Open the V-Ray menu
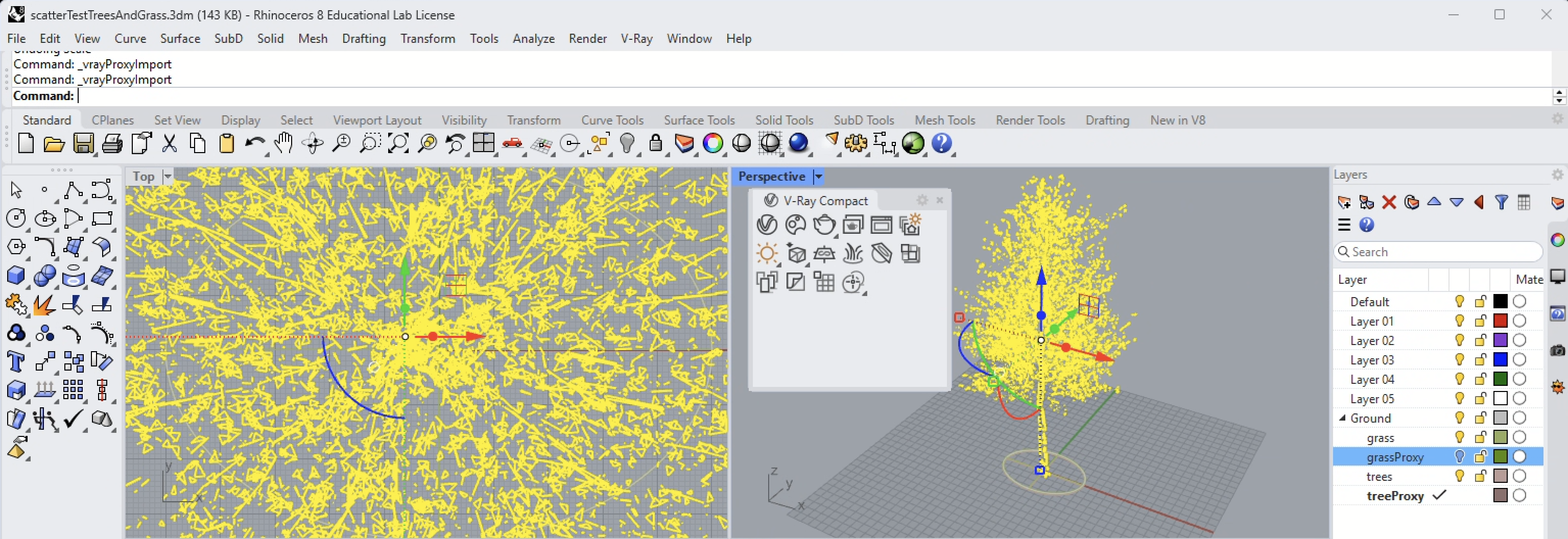1568x539 pixels. pos(636,38)
